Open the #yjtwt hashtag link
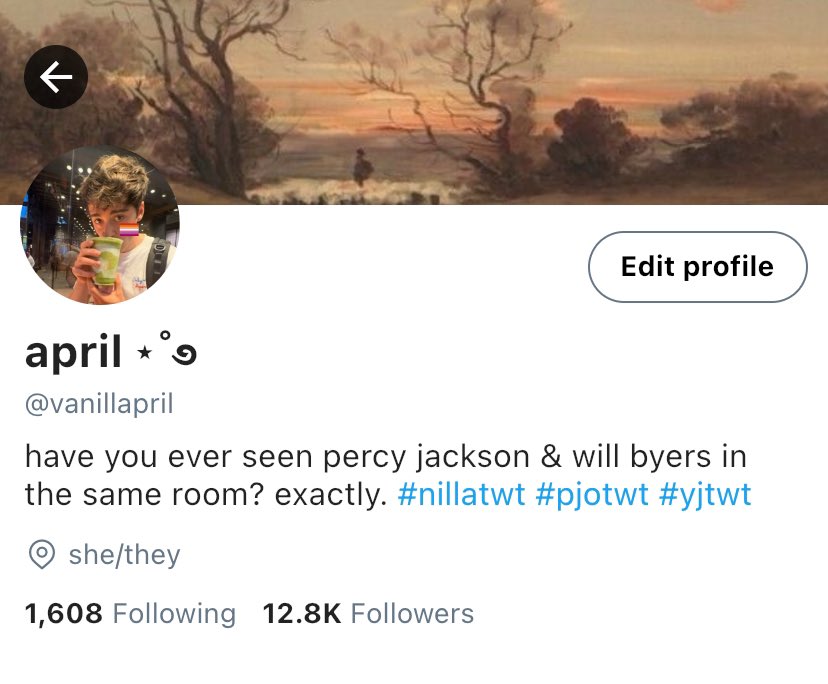This screenshot has width=828, height=684. [x=705, y=495]
